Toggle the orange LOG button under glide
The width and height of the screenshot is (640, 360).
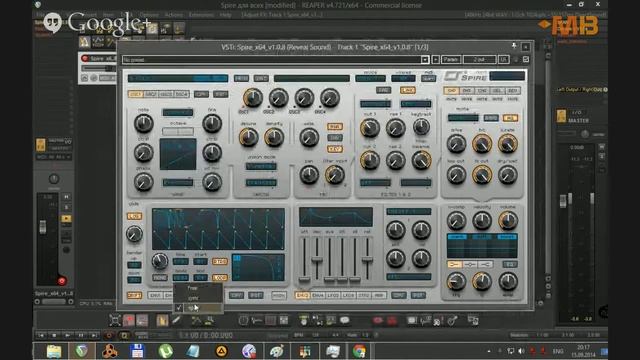point(134,216)
